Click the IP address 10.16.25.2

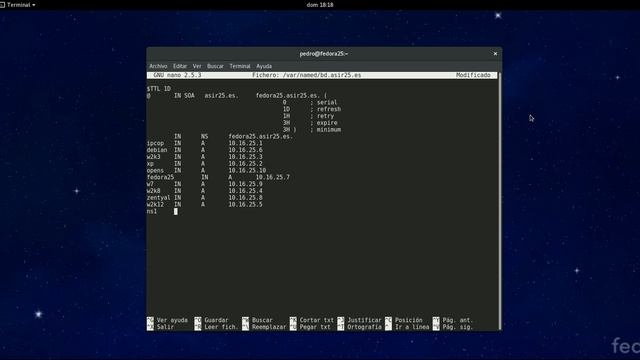[245, 164]
